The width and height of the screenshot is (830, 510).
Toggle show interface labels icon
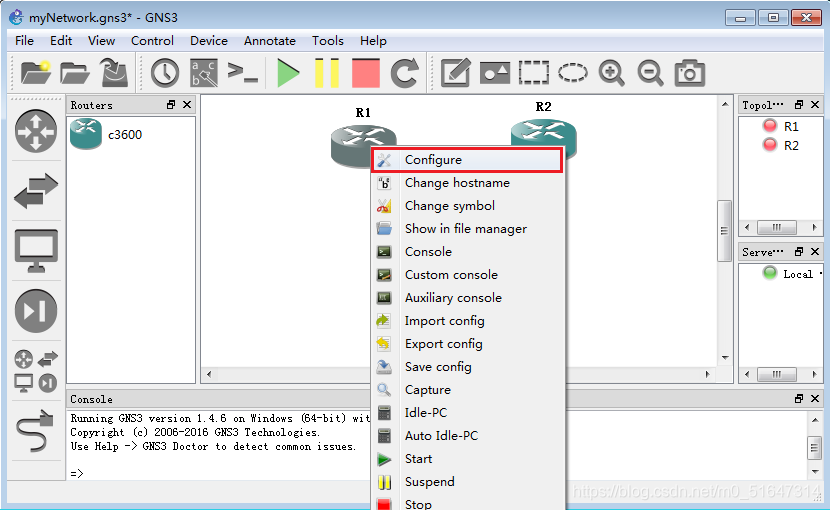pyautogui.click(x=204, y=73)
